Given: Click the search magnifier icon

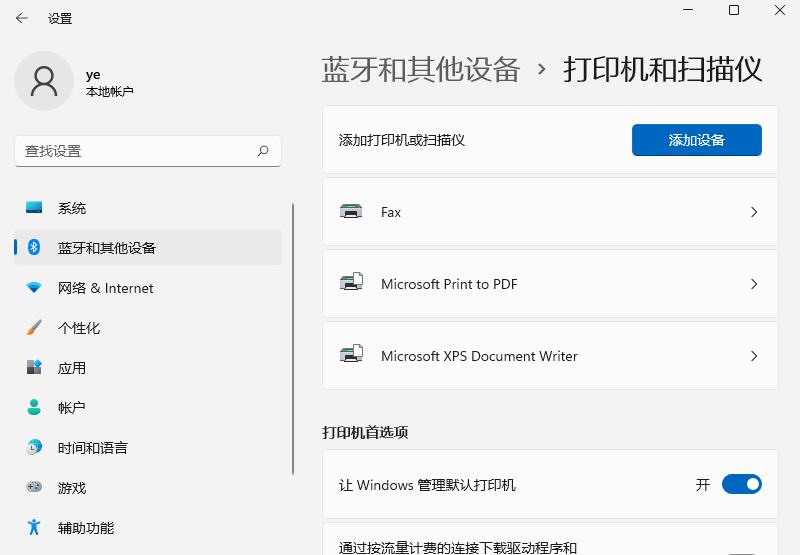Looking at the screenshot, I should (x=263, y=151).
